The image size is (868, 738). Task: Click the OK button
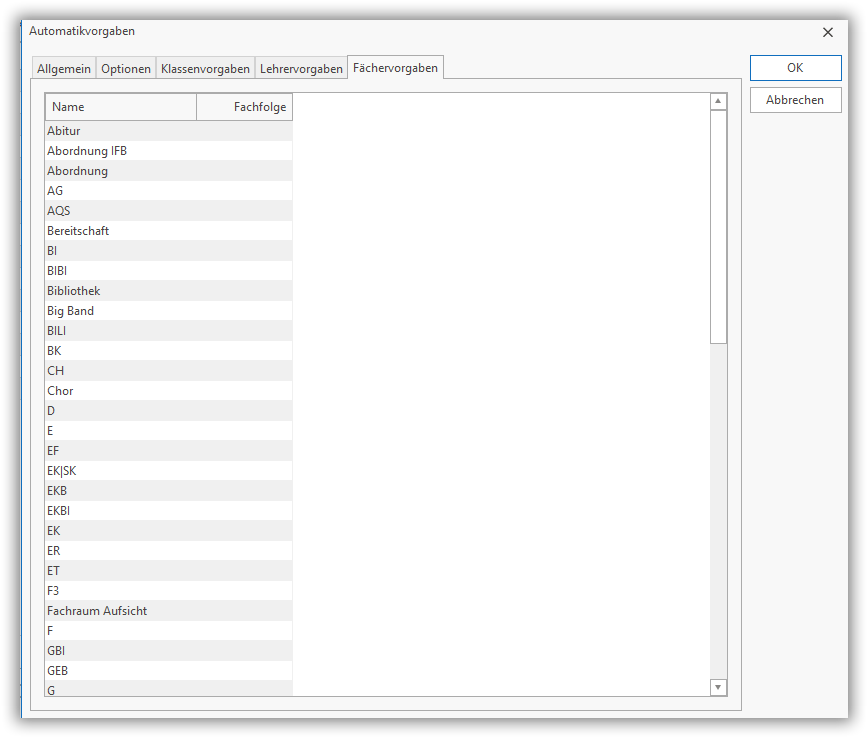(x=795, y=68)
